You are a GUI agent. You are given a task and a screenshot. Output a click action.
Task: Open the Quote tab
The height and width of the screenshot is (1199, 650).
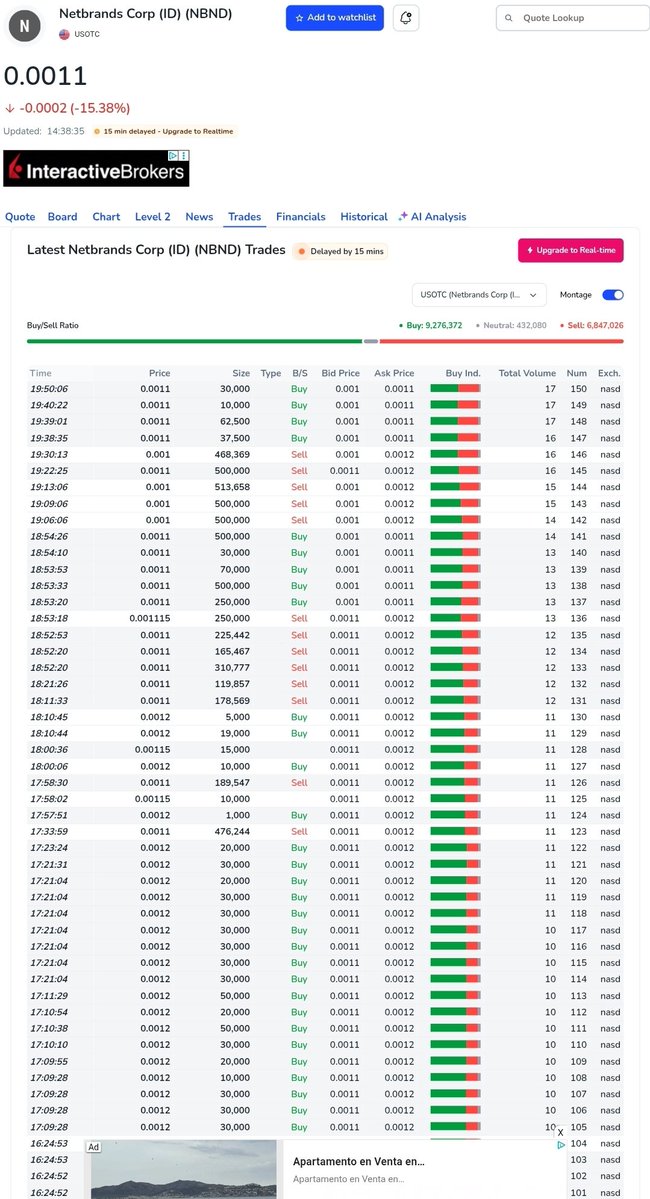(20, 216)
